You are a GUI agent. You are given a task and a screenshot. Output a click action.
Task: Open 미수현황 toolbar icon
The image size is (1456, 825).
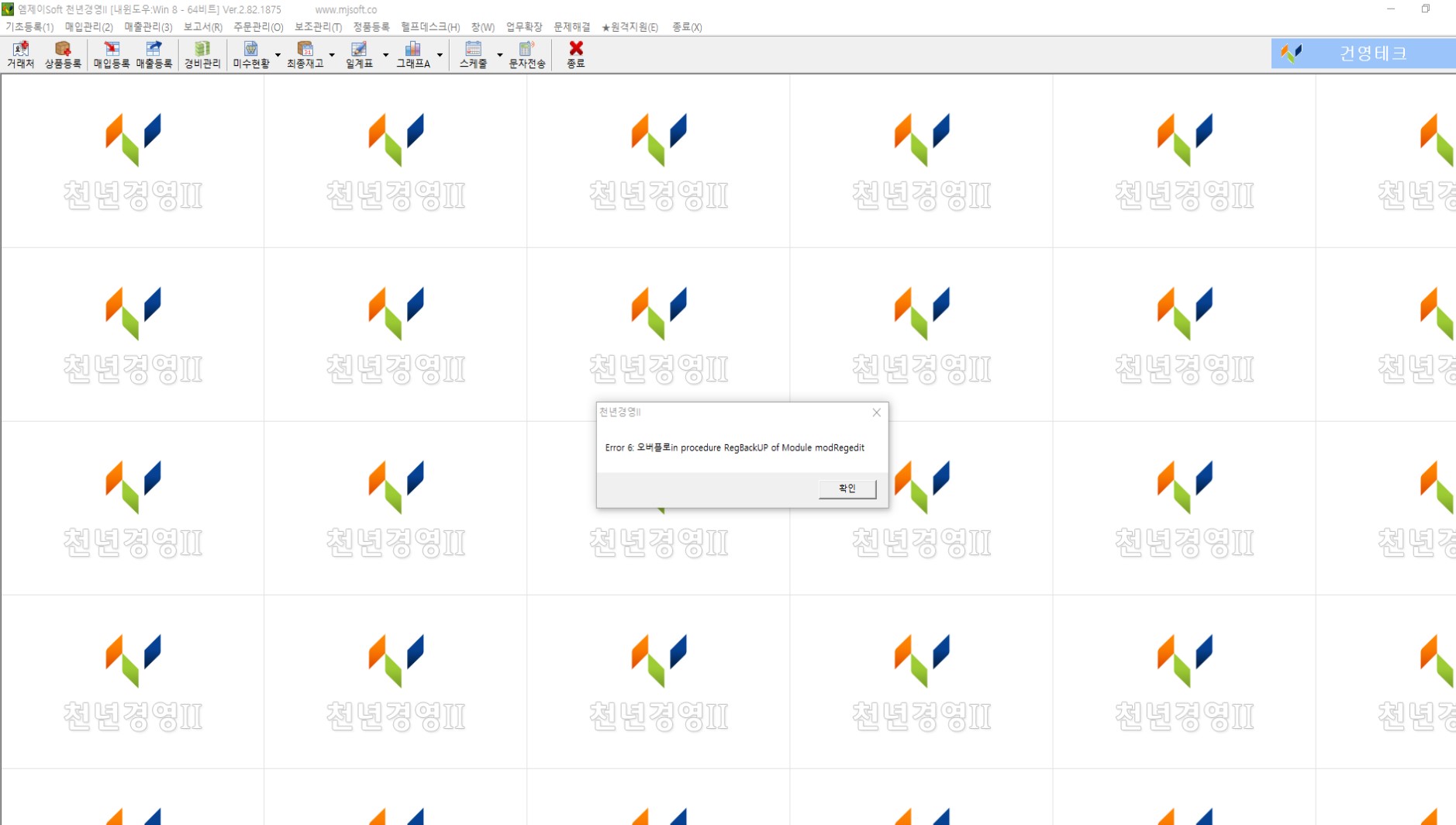point(251,54)
